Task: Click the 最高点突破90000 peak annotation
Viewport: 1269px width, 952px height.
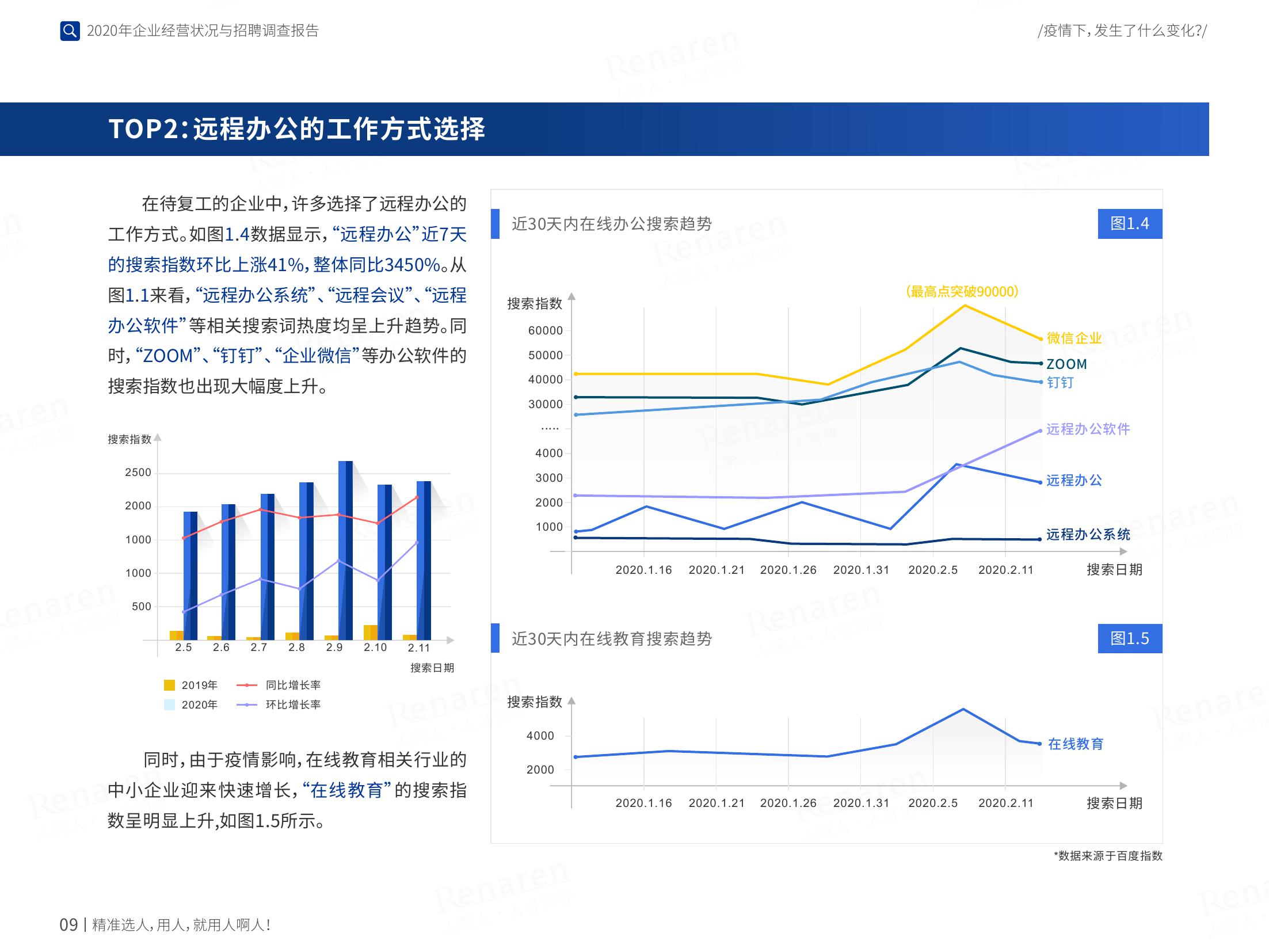Action: point(962,291)
